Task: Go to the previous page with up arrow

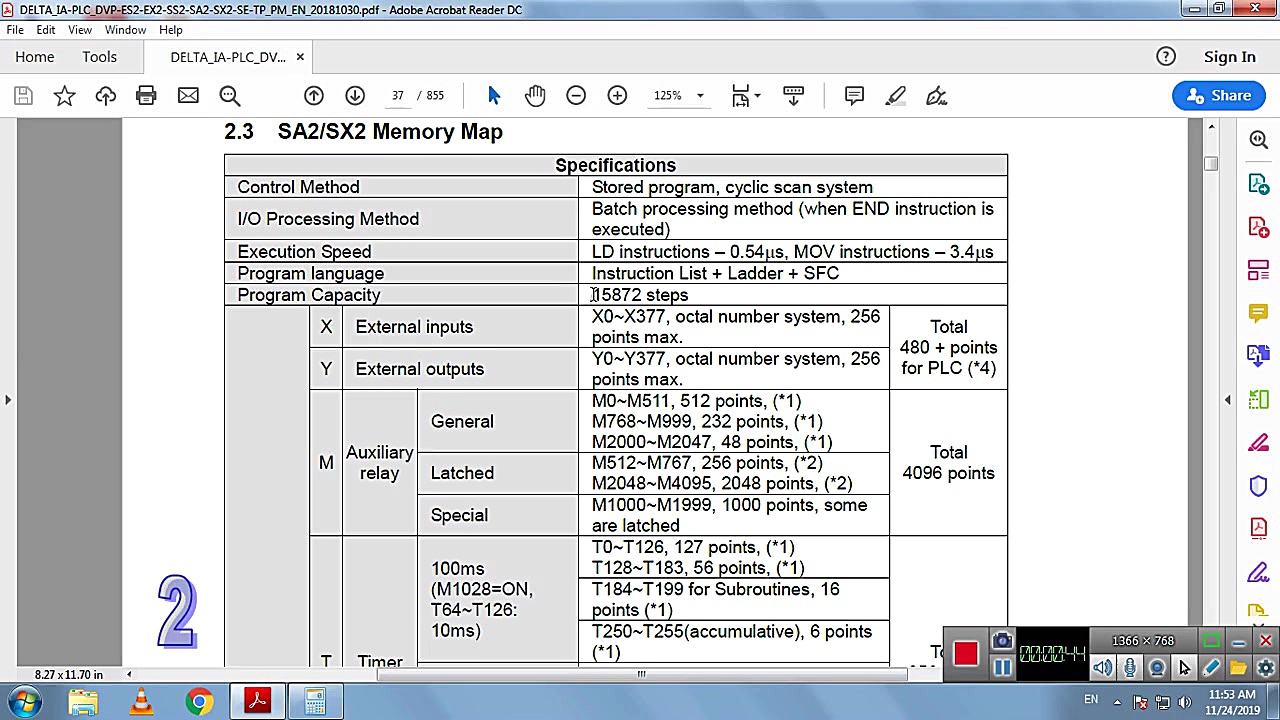Action: point(314,96)
